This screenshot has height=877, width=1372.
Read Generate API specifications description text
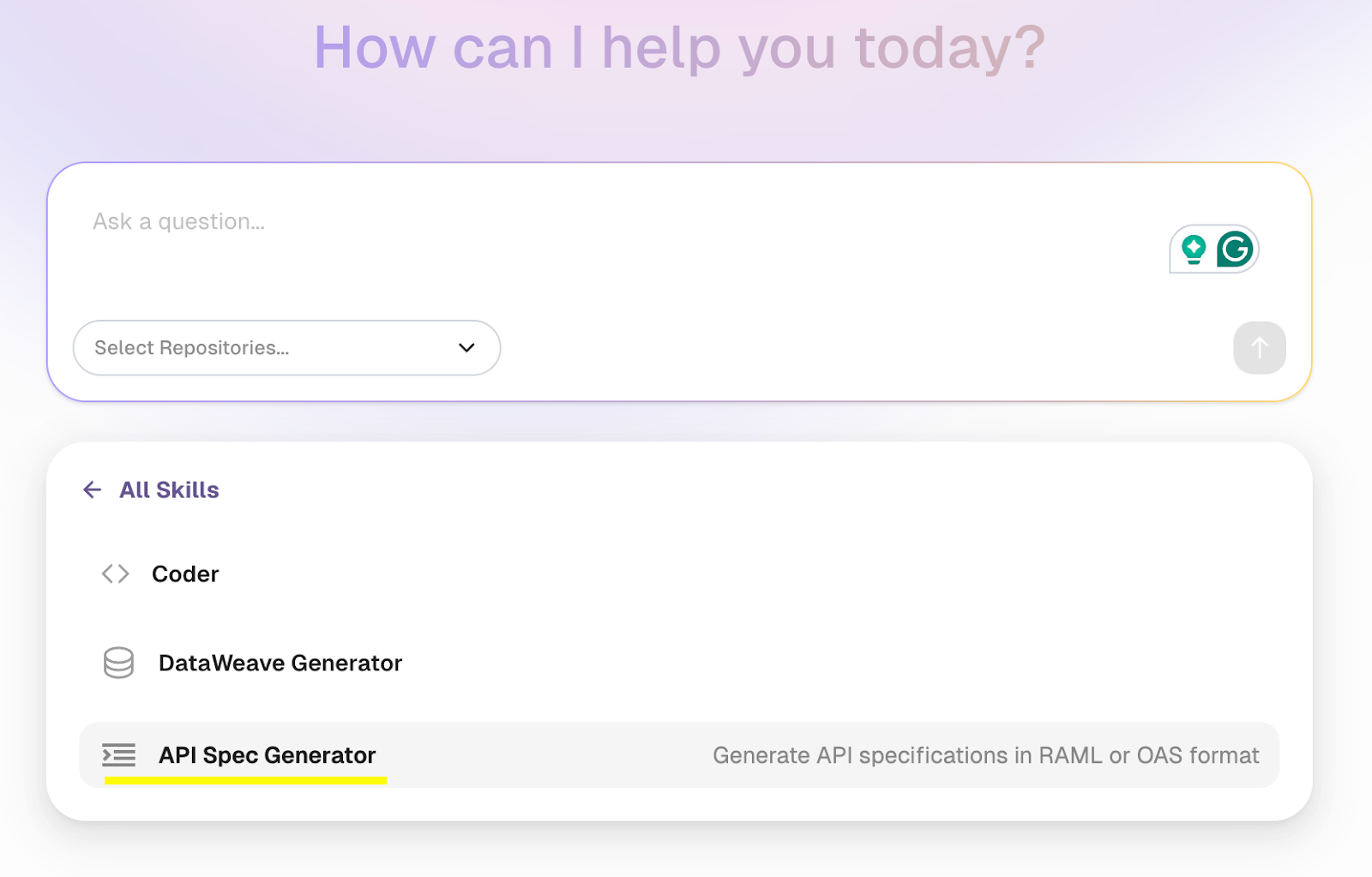pos(984,755)
